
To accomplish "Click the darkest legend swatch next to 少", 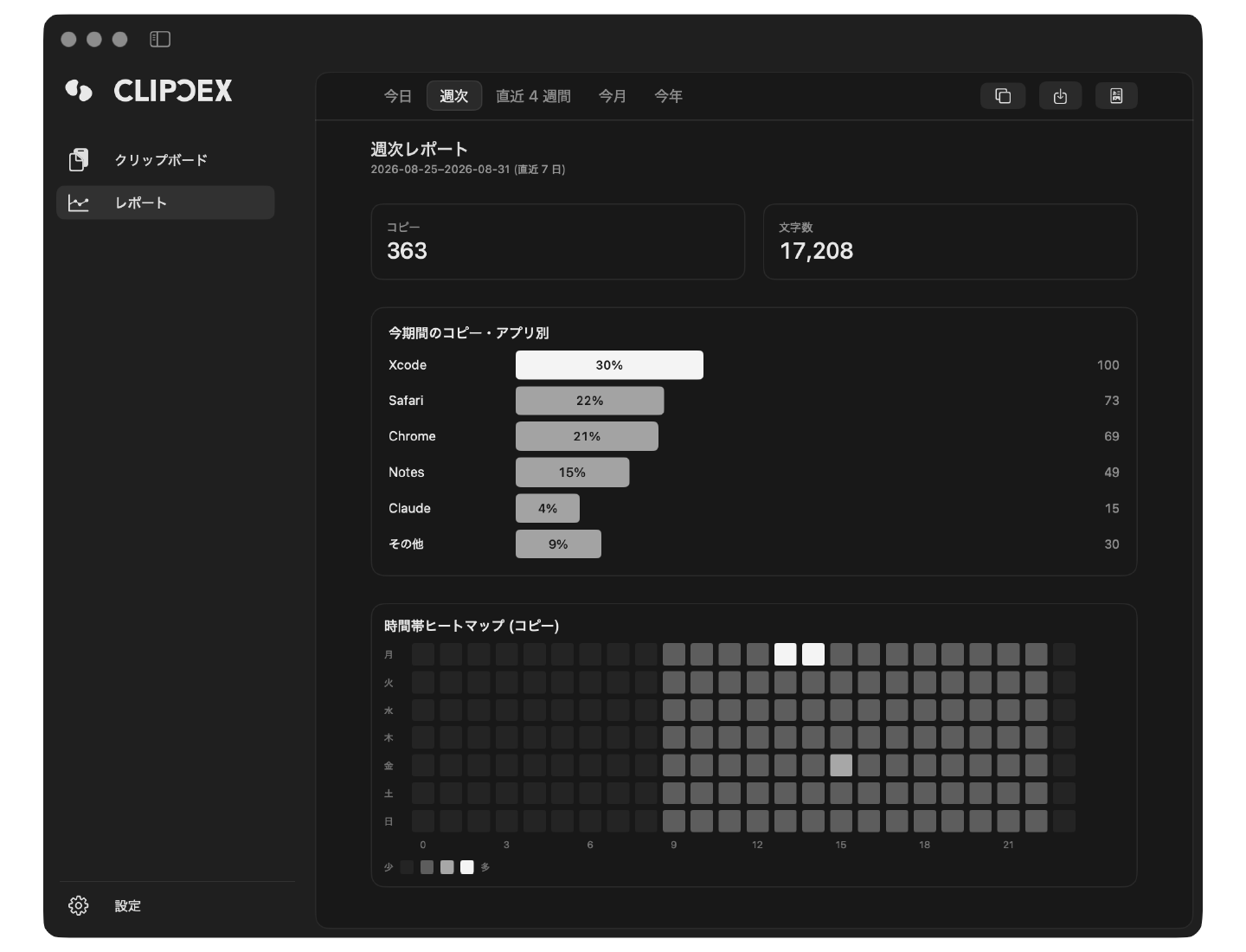I will coord(407,867).
